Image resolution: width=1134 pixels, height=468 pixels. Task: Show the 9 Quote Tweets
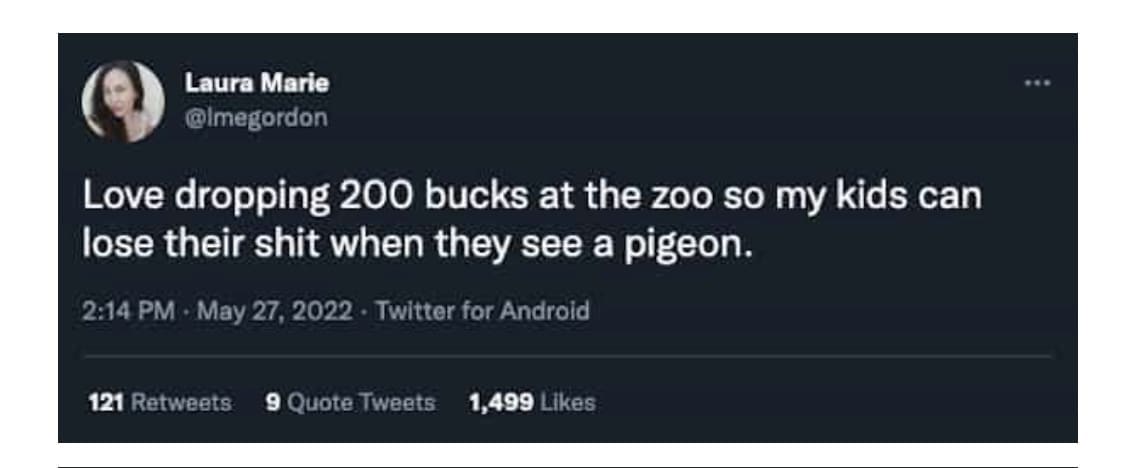click(351, 403)
